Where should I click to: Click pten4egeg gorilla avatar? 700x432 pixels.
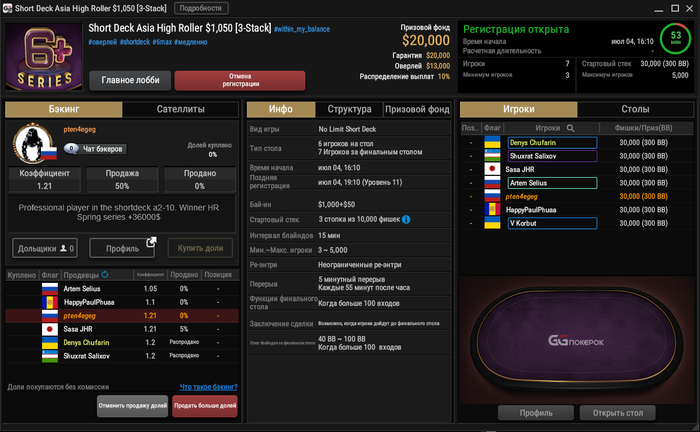[33, 143]
